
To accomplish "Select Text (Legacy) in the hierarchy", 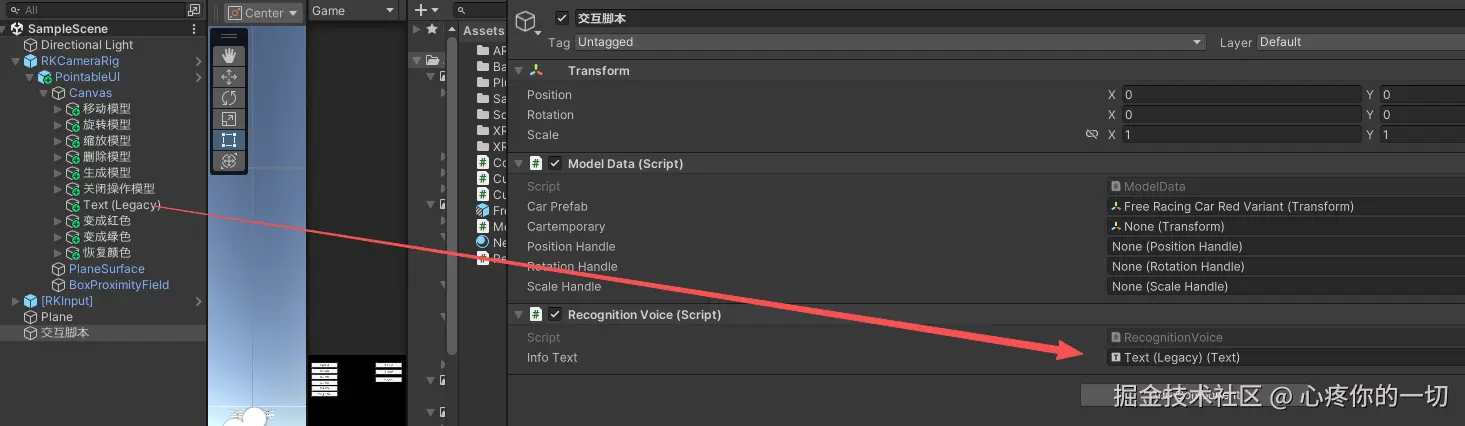I will pos(121,205).
